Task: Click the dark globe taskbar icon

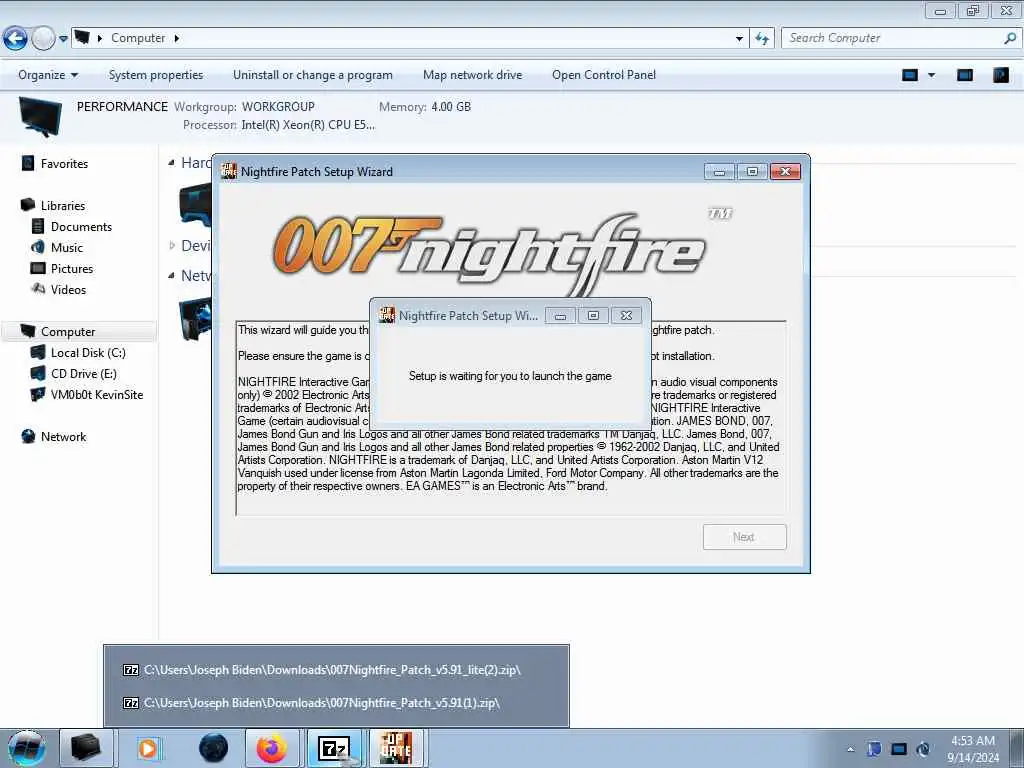Action: click(x=214, y=748)
